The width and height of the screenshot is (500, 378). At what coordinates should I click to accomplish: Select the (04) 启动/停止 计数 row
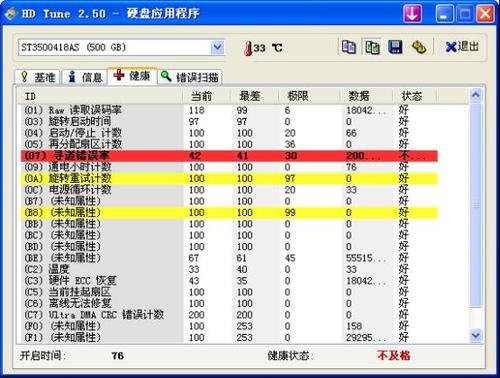point(229,133)
